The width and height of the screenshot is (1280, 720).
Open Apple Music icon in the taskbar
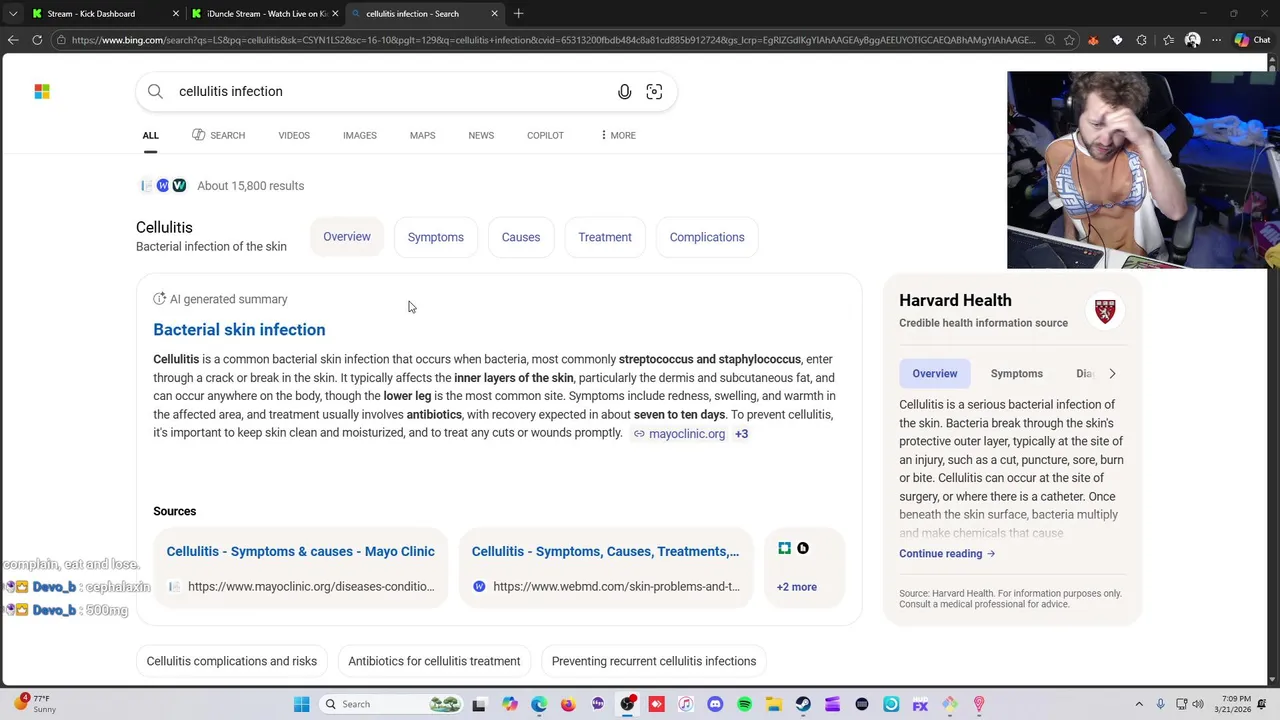(685, 704)
